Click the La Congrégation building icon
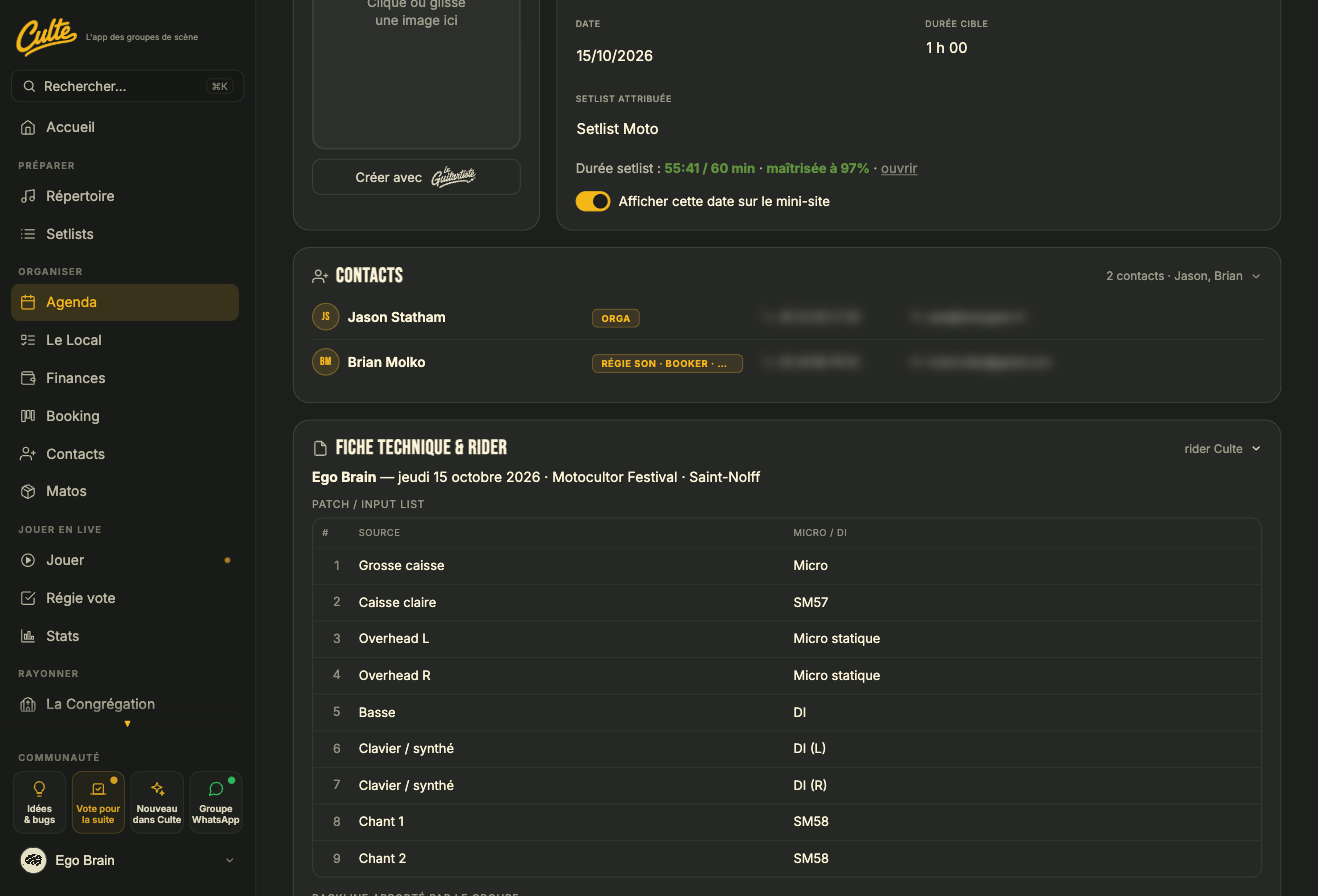The height and width of the screenshot is (896, 1318). click(x=28, y=704)
